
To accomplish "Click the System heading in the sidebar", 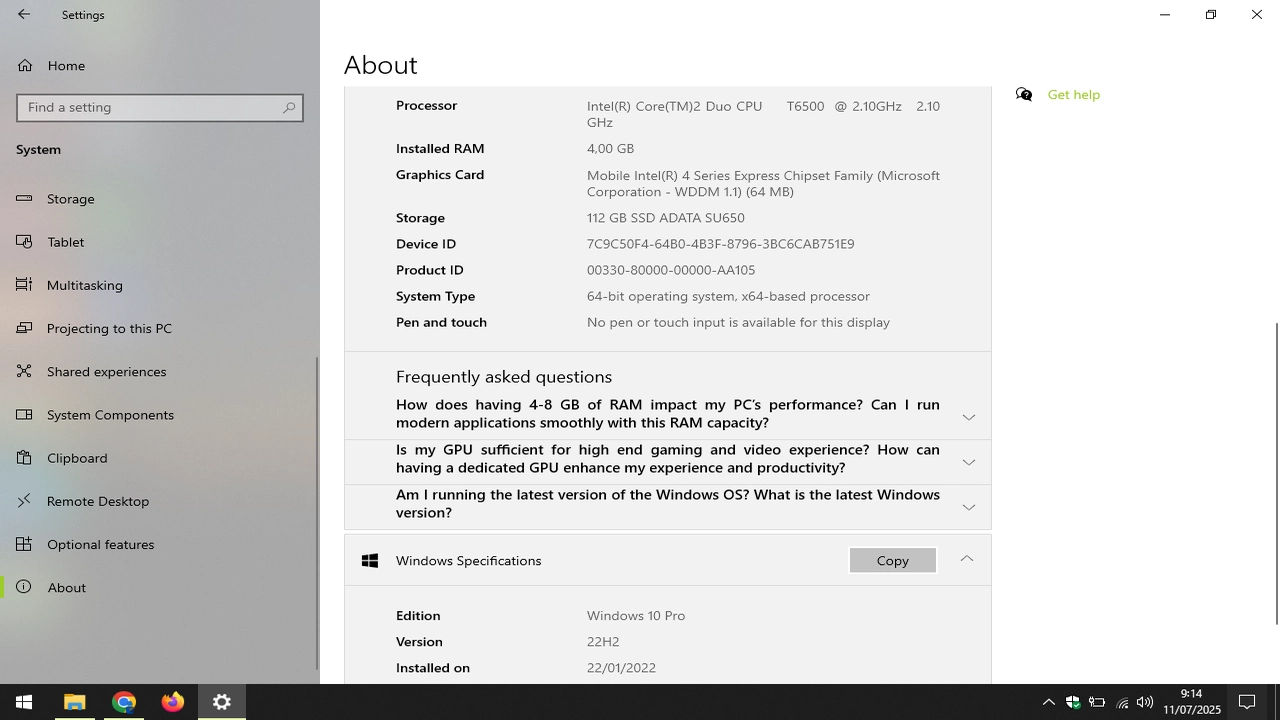I will pos(38,150).
